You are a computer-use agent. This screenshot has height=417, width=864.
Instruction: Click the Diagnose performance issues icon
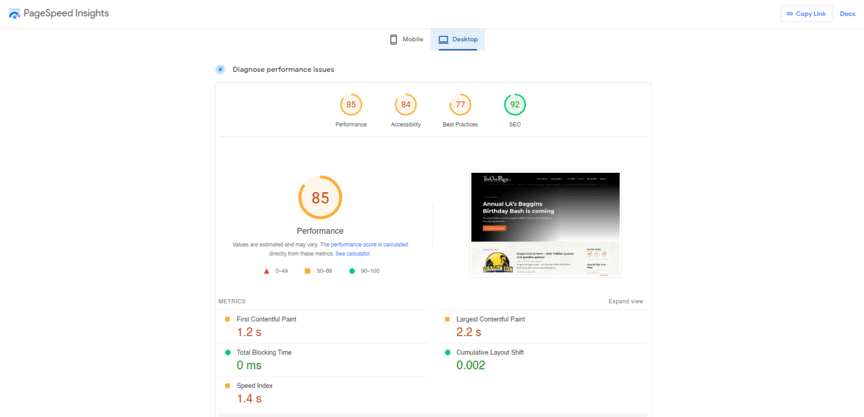(x=220, y=69)
